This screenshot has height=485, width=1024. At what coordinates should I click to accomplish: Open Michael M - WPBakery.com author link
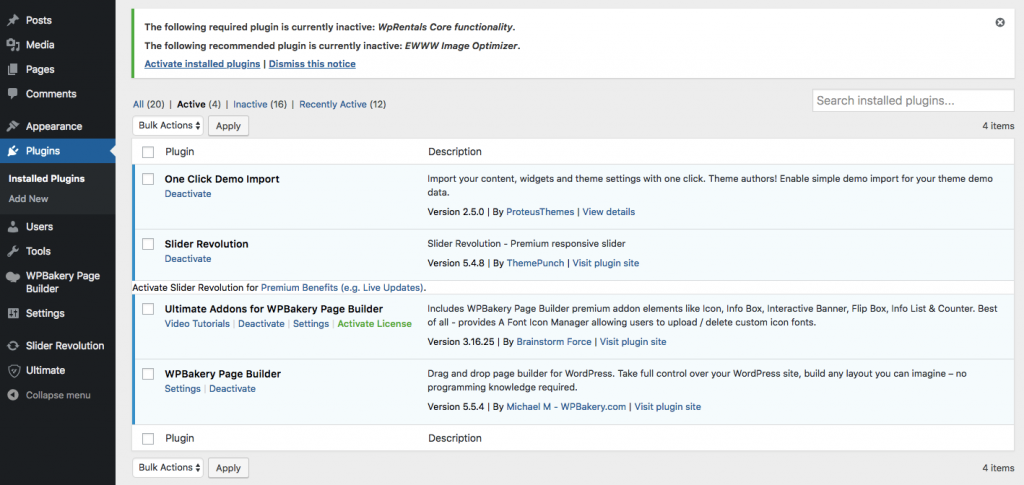click(567, 407)
